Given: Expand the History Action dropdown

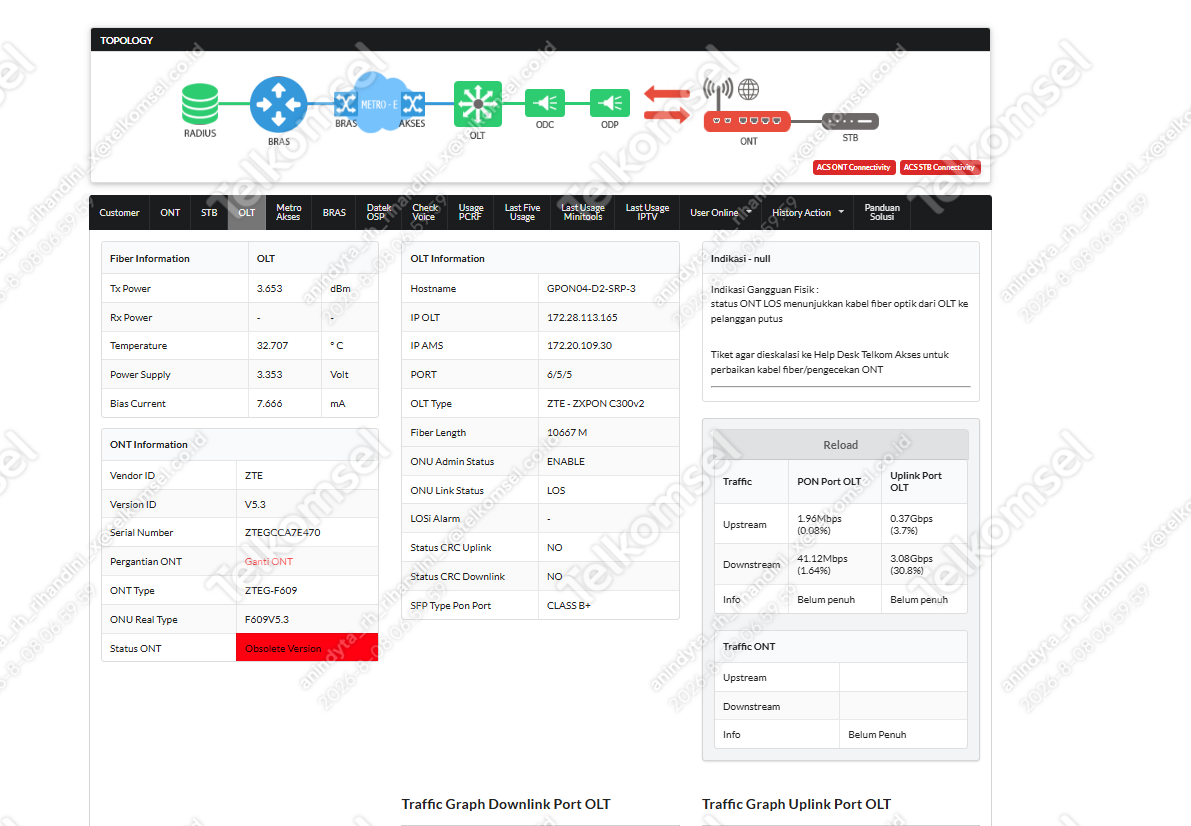Looking at the screenshot, I should 807,213.
